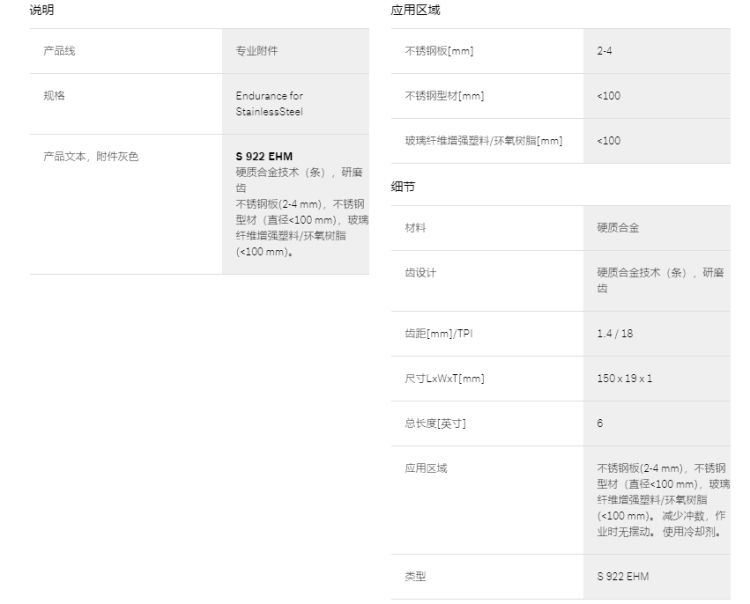Click bold S 922 EHM product text title
The width and height of the screenshot is (750, 604).
click(257, 157)
